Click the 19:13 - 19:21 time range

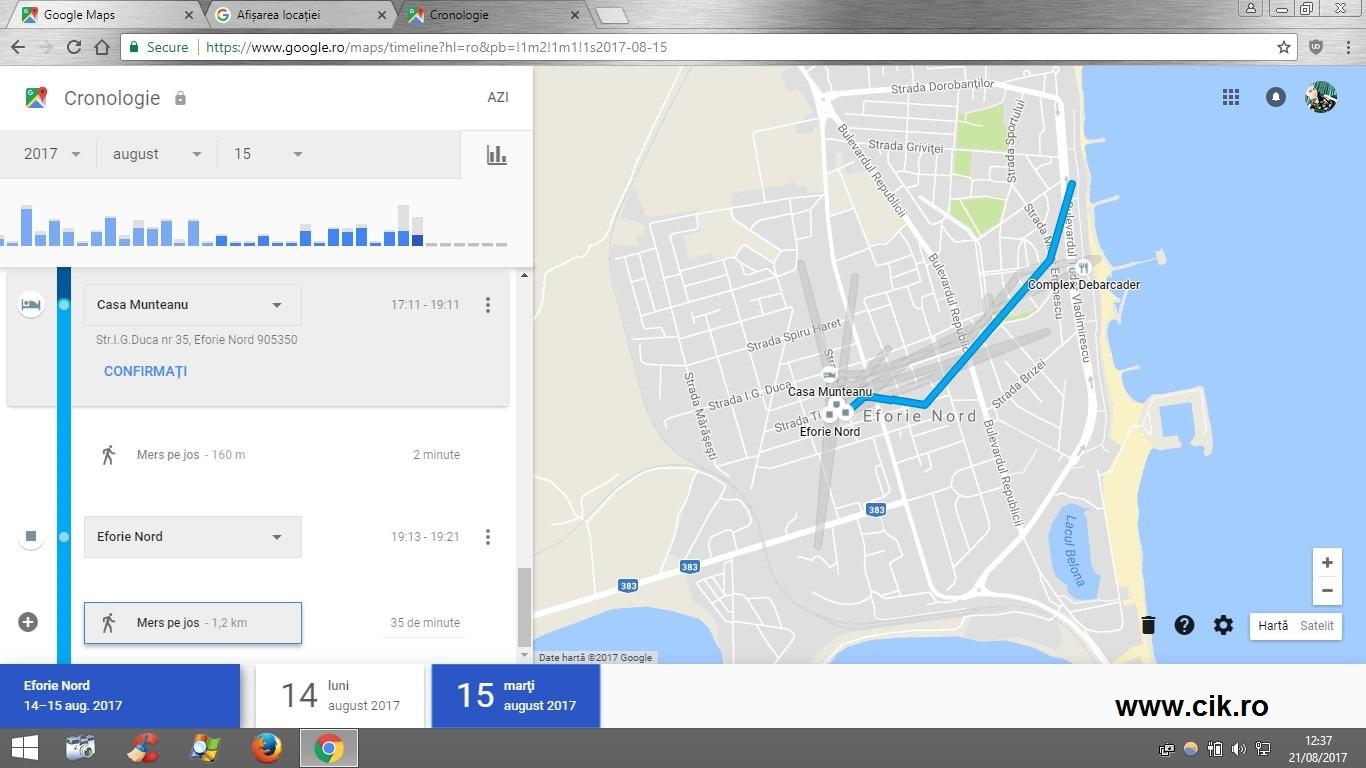point(425,537)
